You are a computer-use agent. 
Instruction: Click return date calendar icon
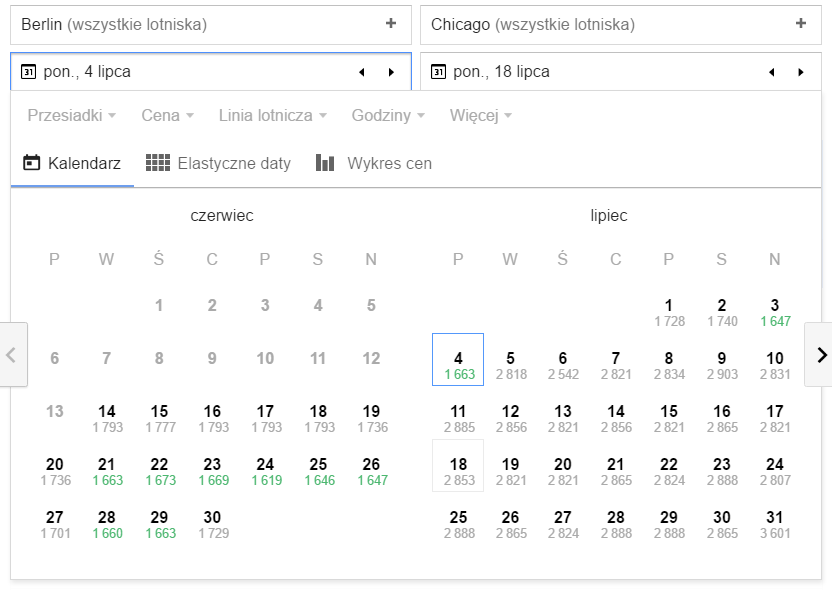pyautogui.click(x=438, y=72)
